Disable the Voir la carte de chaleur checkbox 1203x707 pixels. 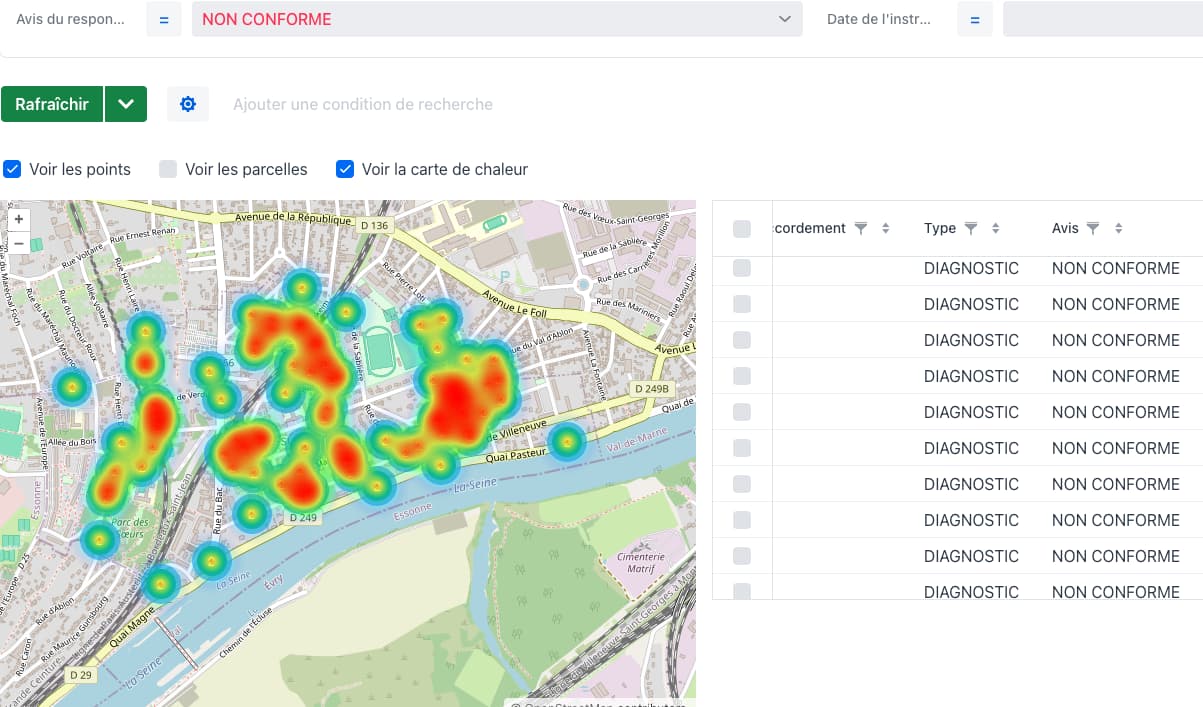click(x=345, y=169)
